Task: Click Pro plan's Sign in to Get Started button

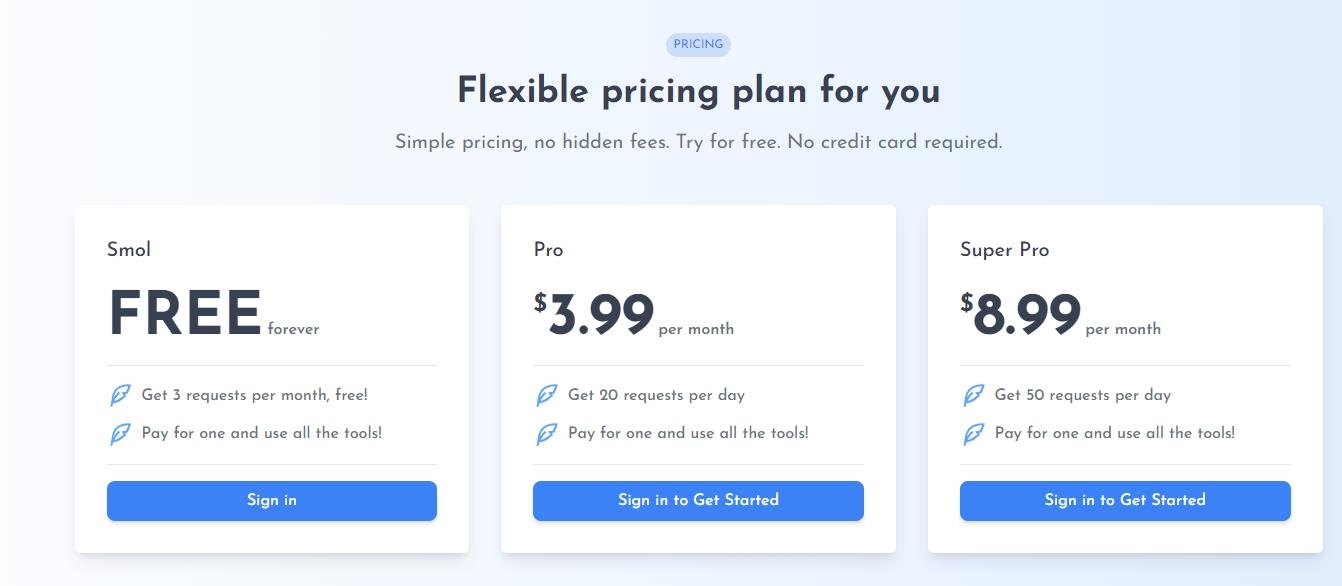Action: pos(698,501)
